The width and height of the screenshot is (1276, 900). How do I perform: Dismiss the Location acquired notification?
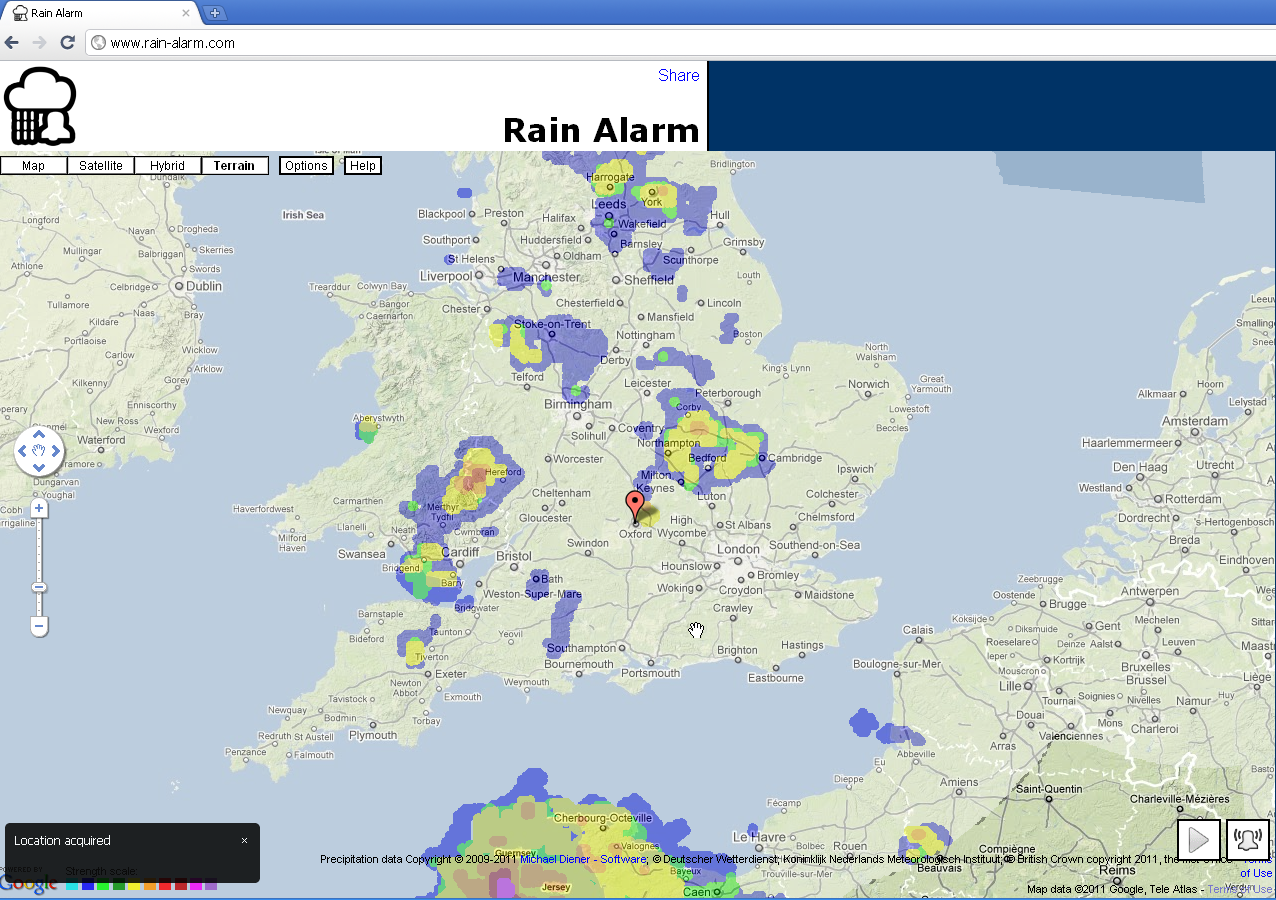coord(244,841)
